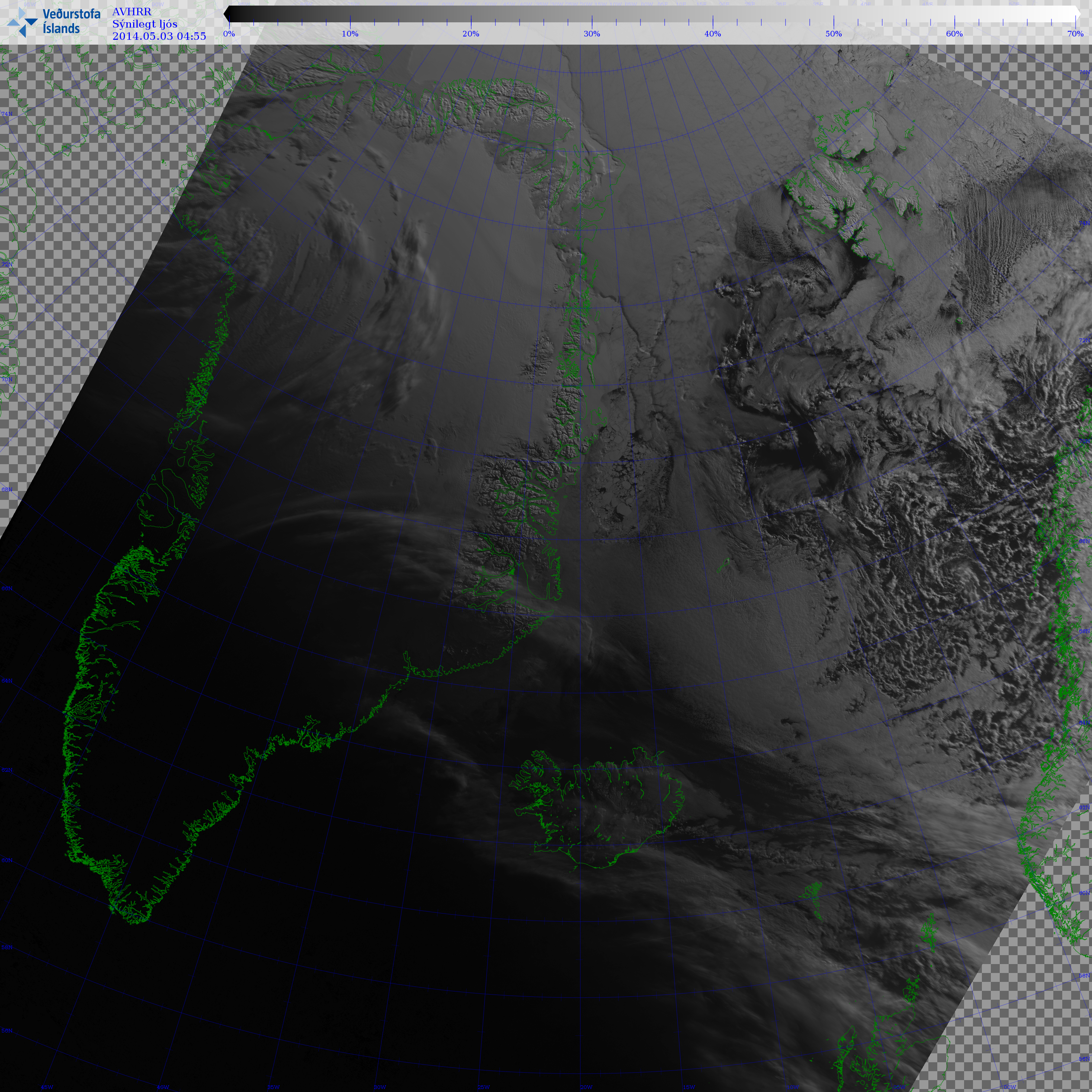Screen dimensions: 1092x1092
Task: Click the 72N latitude label on left edge
Action: coord(7,264)
